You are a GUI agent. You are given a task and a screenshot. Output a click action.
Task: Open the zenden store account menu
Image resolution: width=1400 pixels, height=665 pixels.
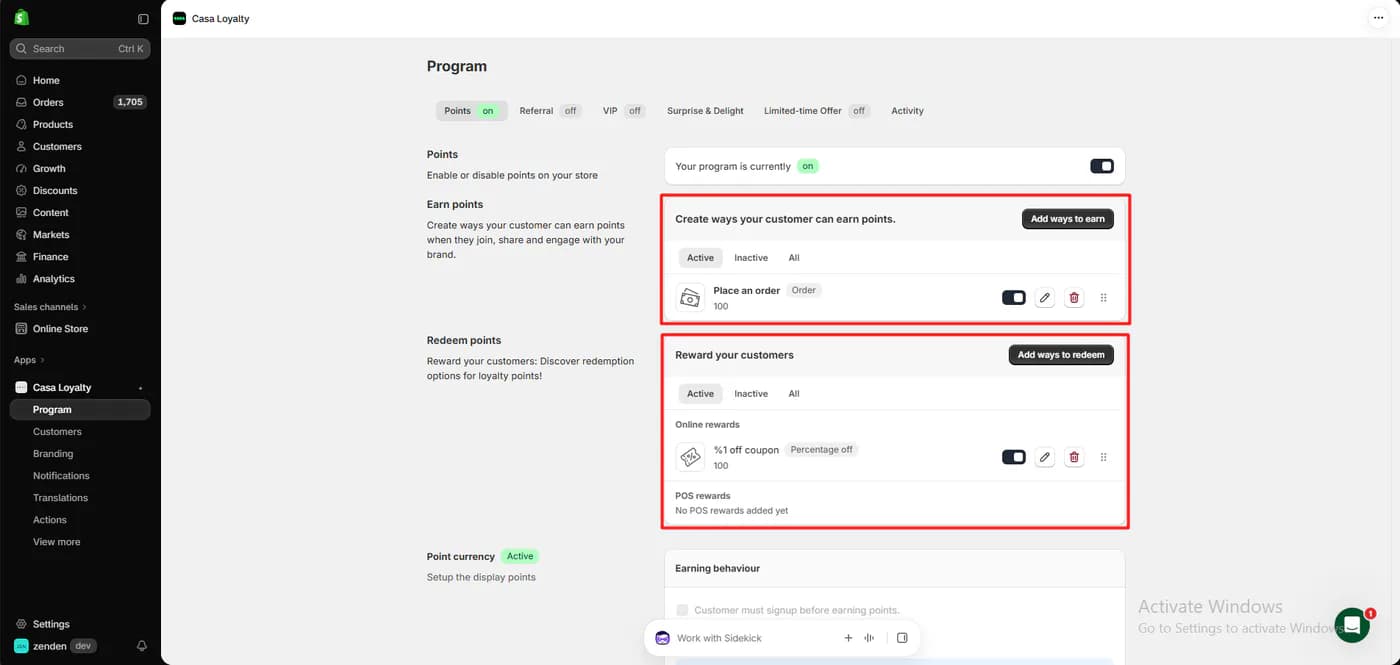pos(55,646)
